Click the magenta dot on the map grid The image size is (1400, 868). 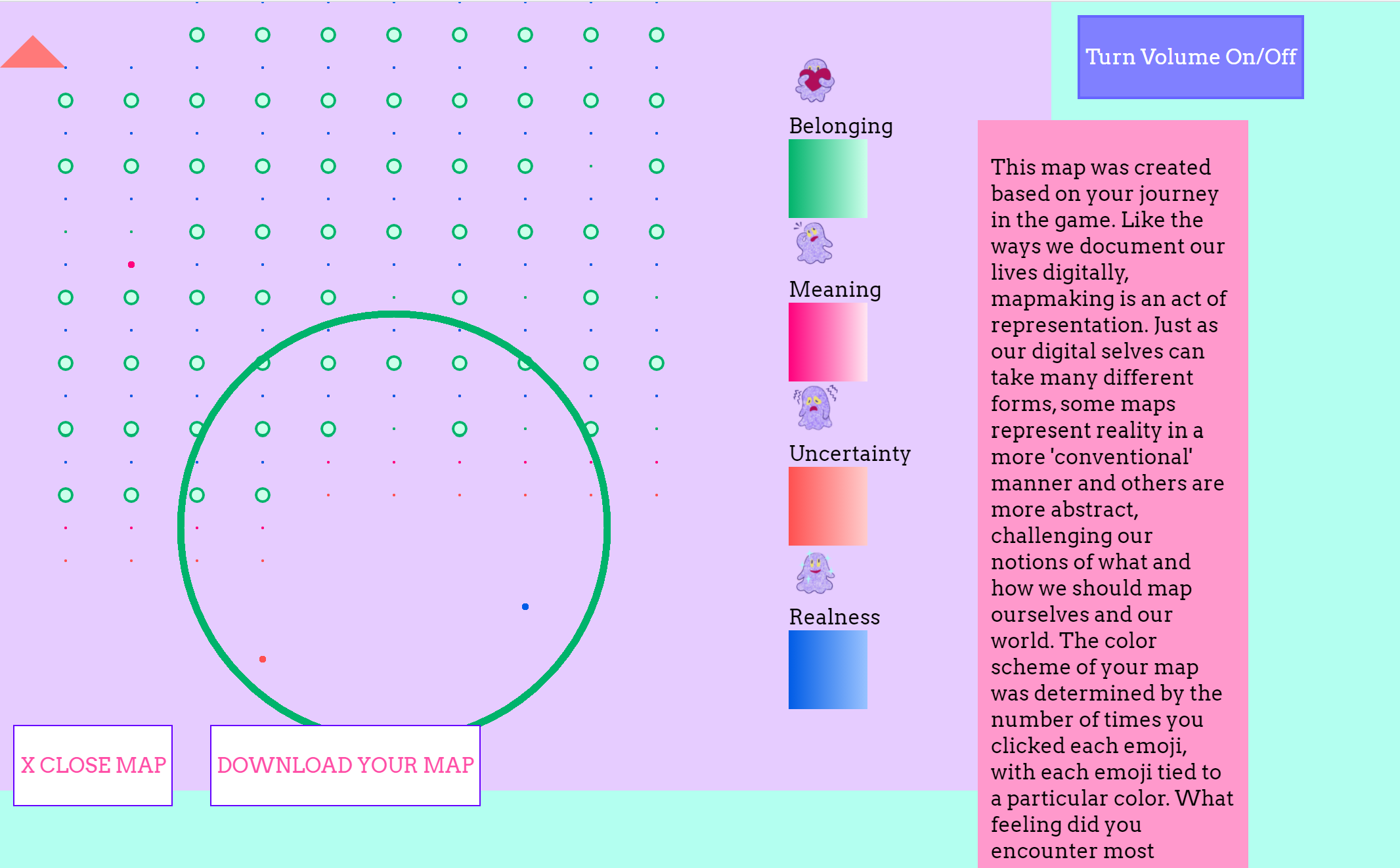[x=131, y=265]
